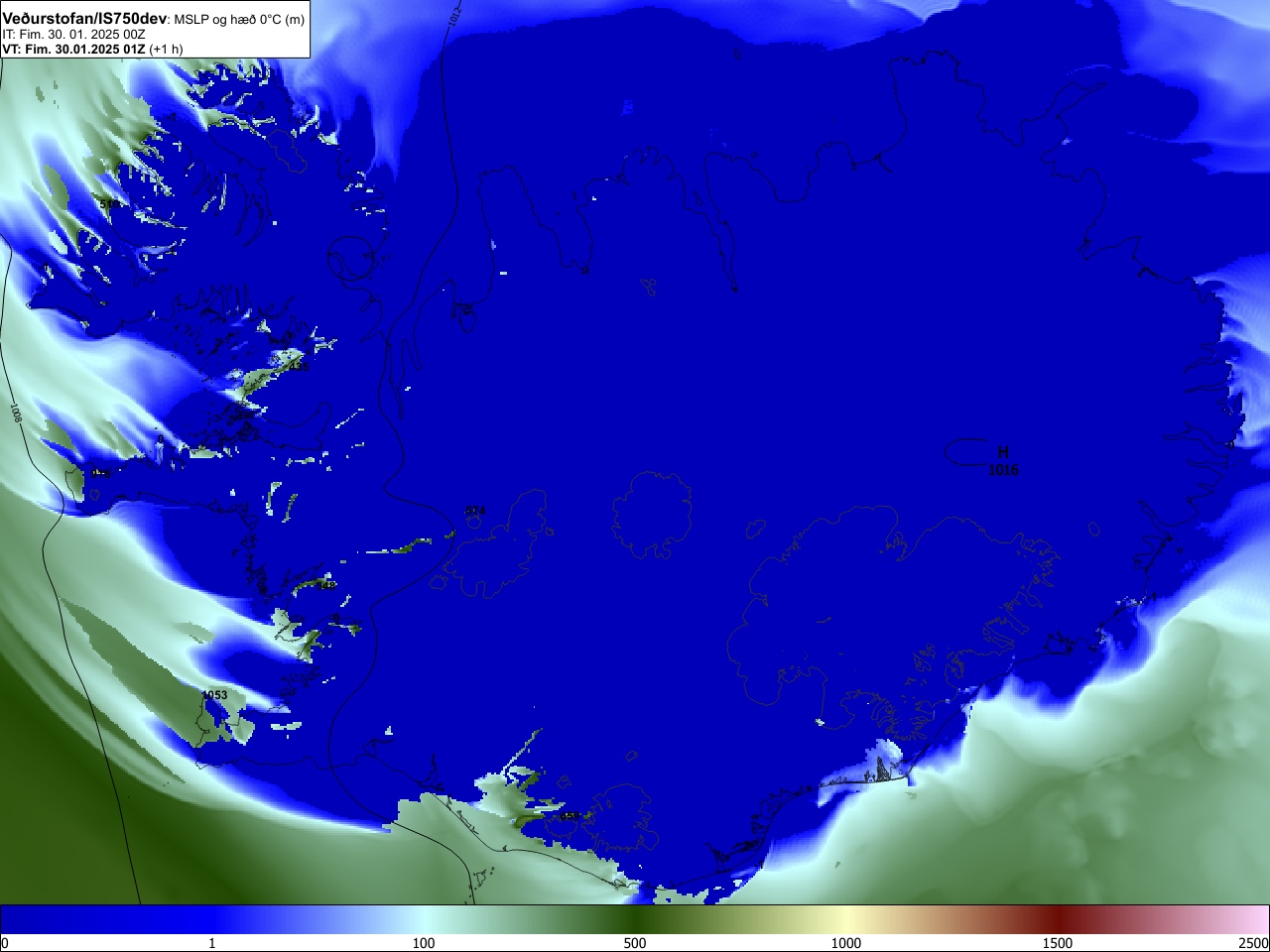Click the colorbar tick label 100
The width and height of the screenshot is (1270, 952).
(x=424, y=943)
